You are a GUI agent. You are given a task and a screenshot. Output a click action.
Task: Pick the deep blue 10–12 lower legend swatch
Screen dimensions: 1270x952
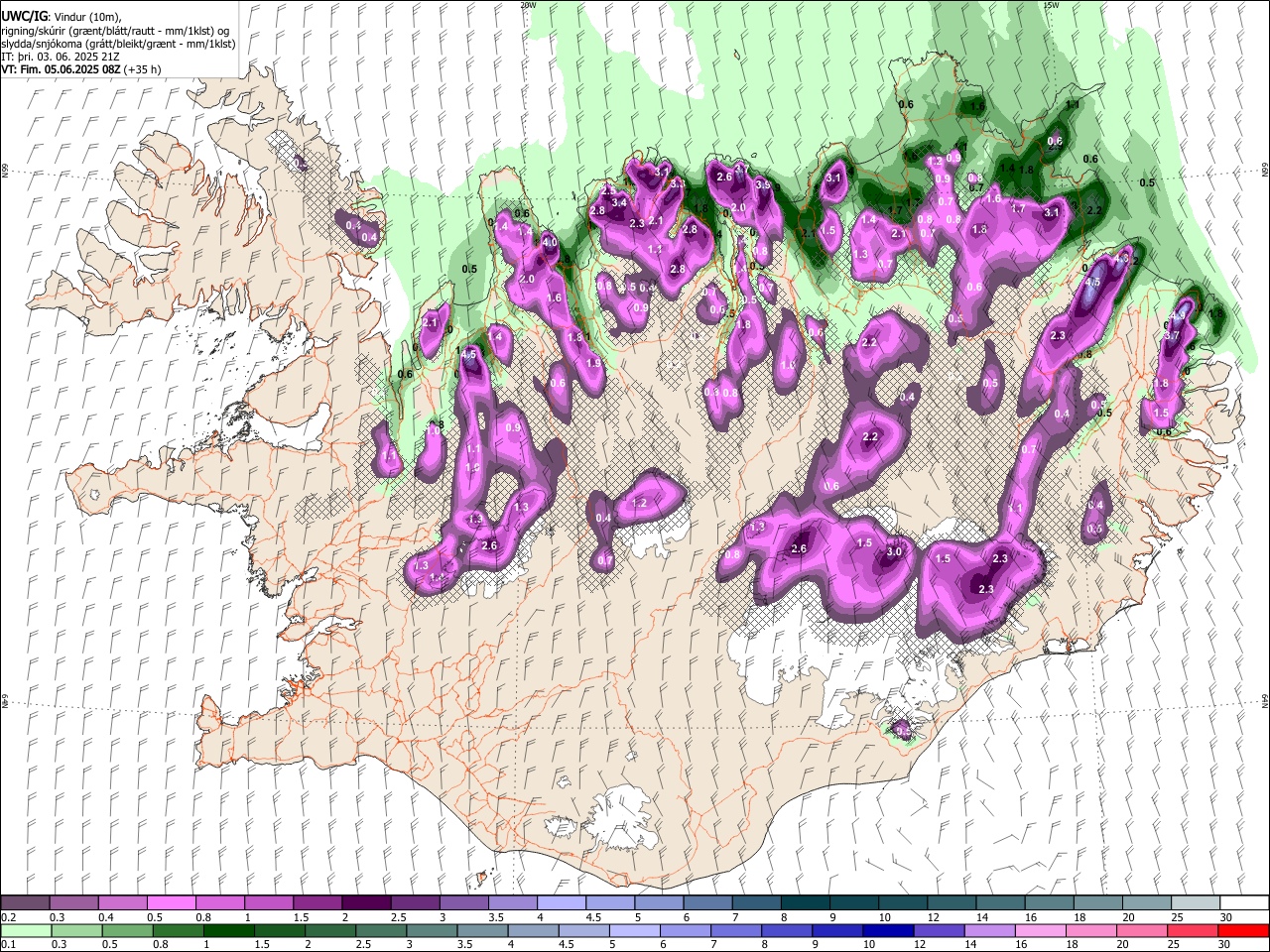point(887,930)
